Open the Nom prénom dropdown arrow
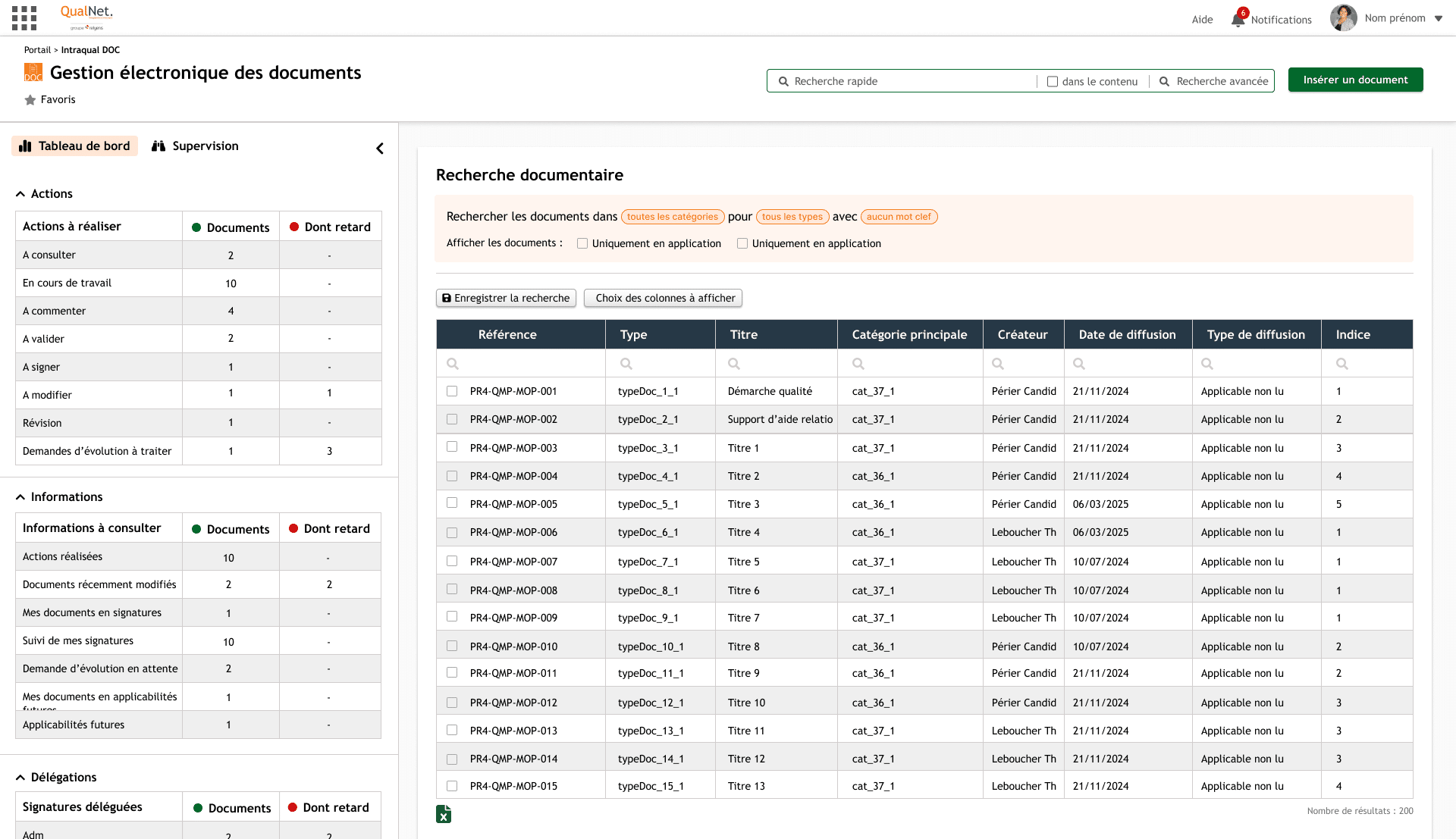Screen dimensions: 1456x839 pos(1439,18)
